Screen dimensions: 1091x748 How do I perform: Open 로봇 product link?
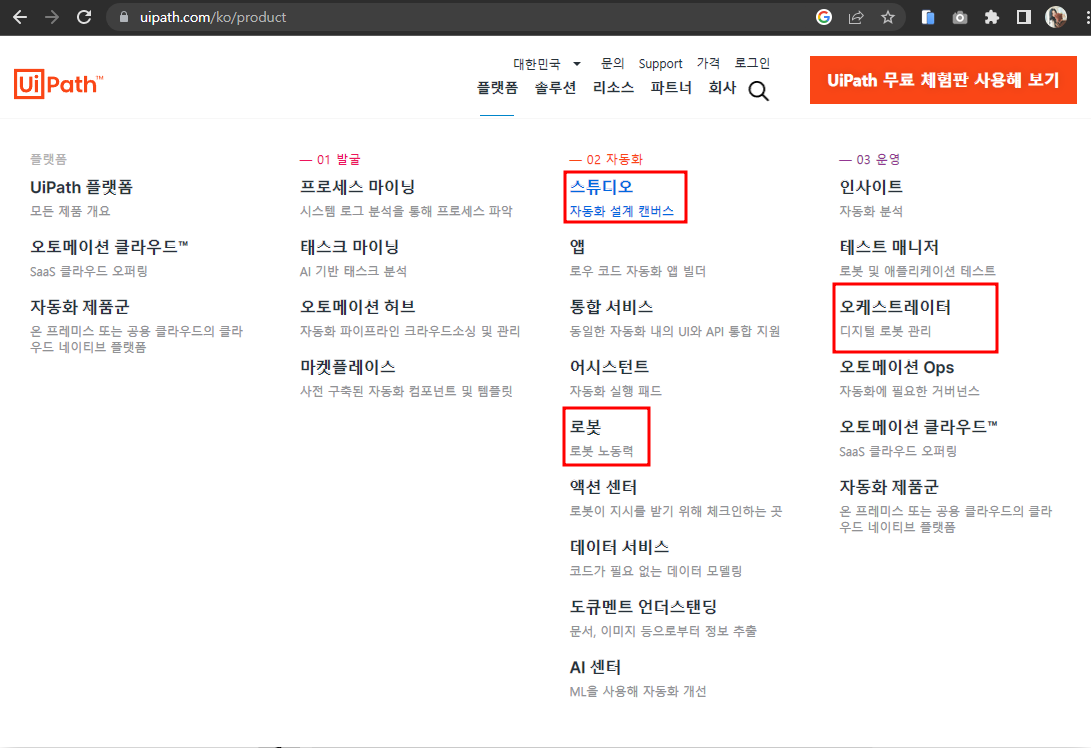point(585,427)
